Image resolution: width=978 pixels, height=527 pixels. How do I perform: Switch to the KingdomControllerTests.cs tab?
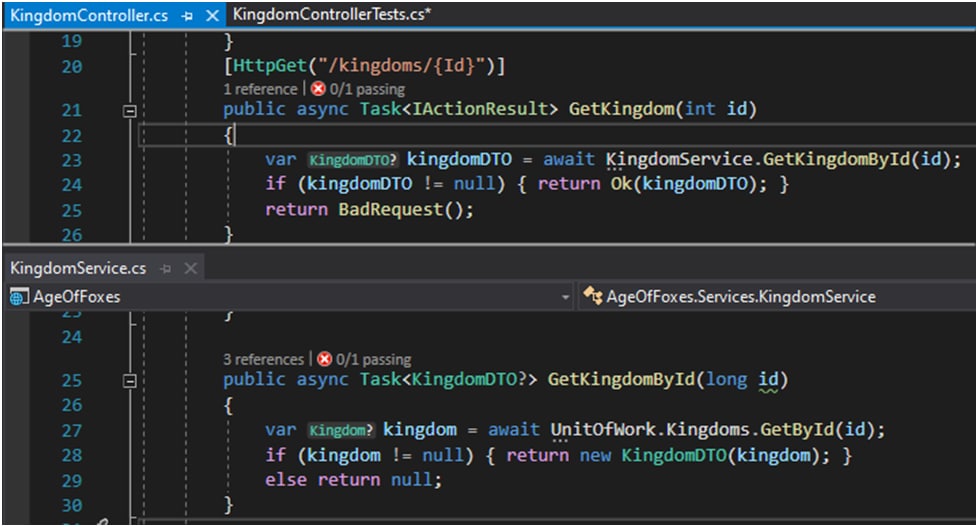pos(331,14)
